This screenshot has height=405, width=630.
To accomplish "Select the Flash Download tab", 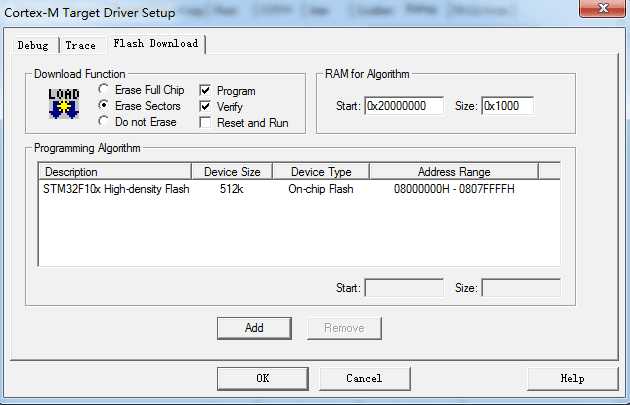I will (156, 43).
